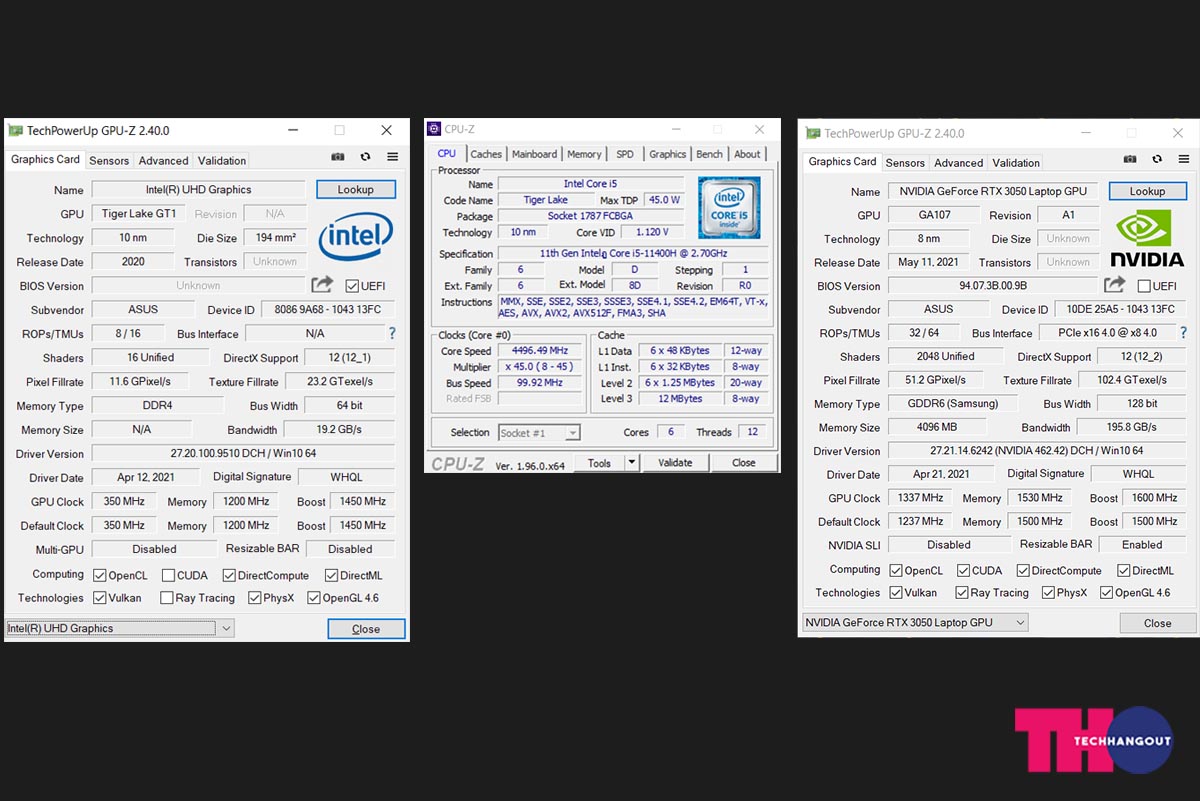The image size is (1200, 801).
Task: Toggle Ray Tracing checkbox in NVIDIA GPU-Z window
Action: [961, 592]
